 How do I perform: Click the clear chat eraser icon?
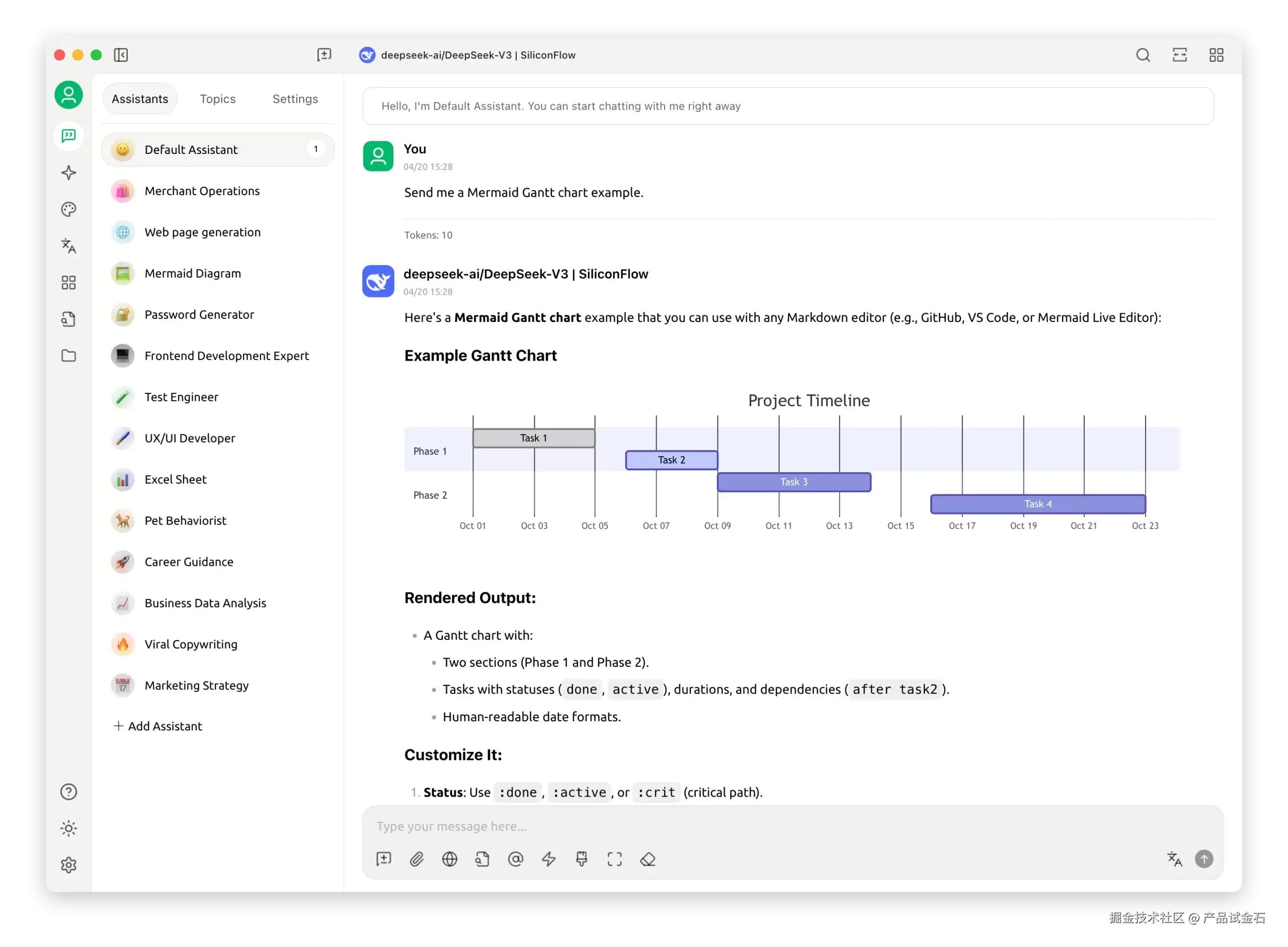click(648, 858)
